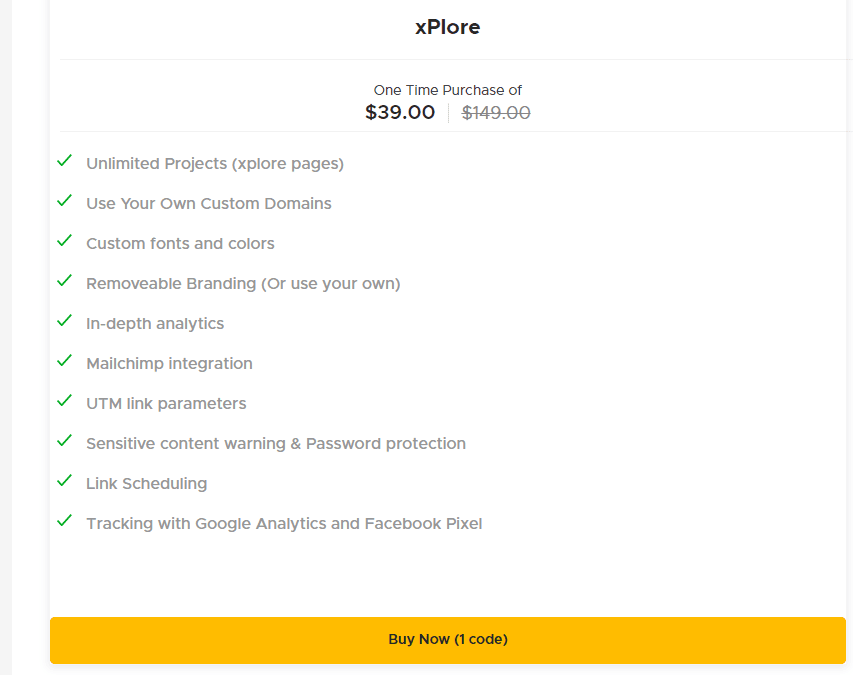This screenshot has height=675, width=853.
Task: Select the $39.00 price text
Action: tap(400, 112)
